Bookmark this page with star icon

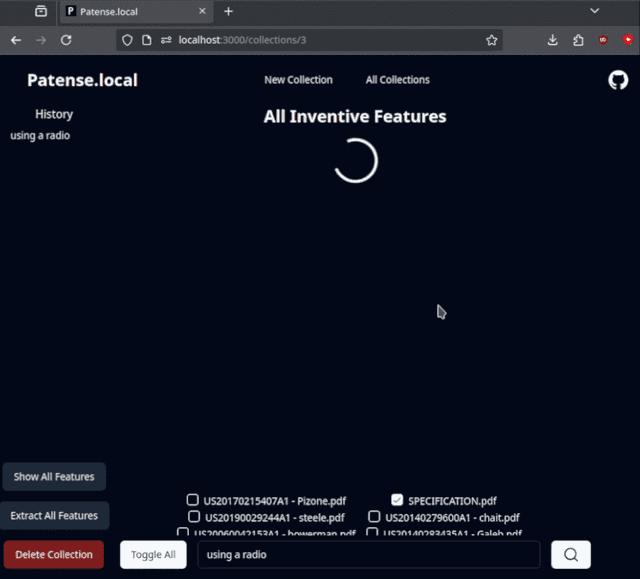[491, 40]
